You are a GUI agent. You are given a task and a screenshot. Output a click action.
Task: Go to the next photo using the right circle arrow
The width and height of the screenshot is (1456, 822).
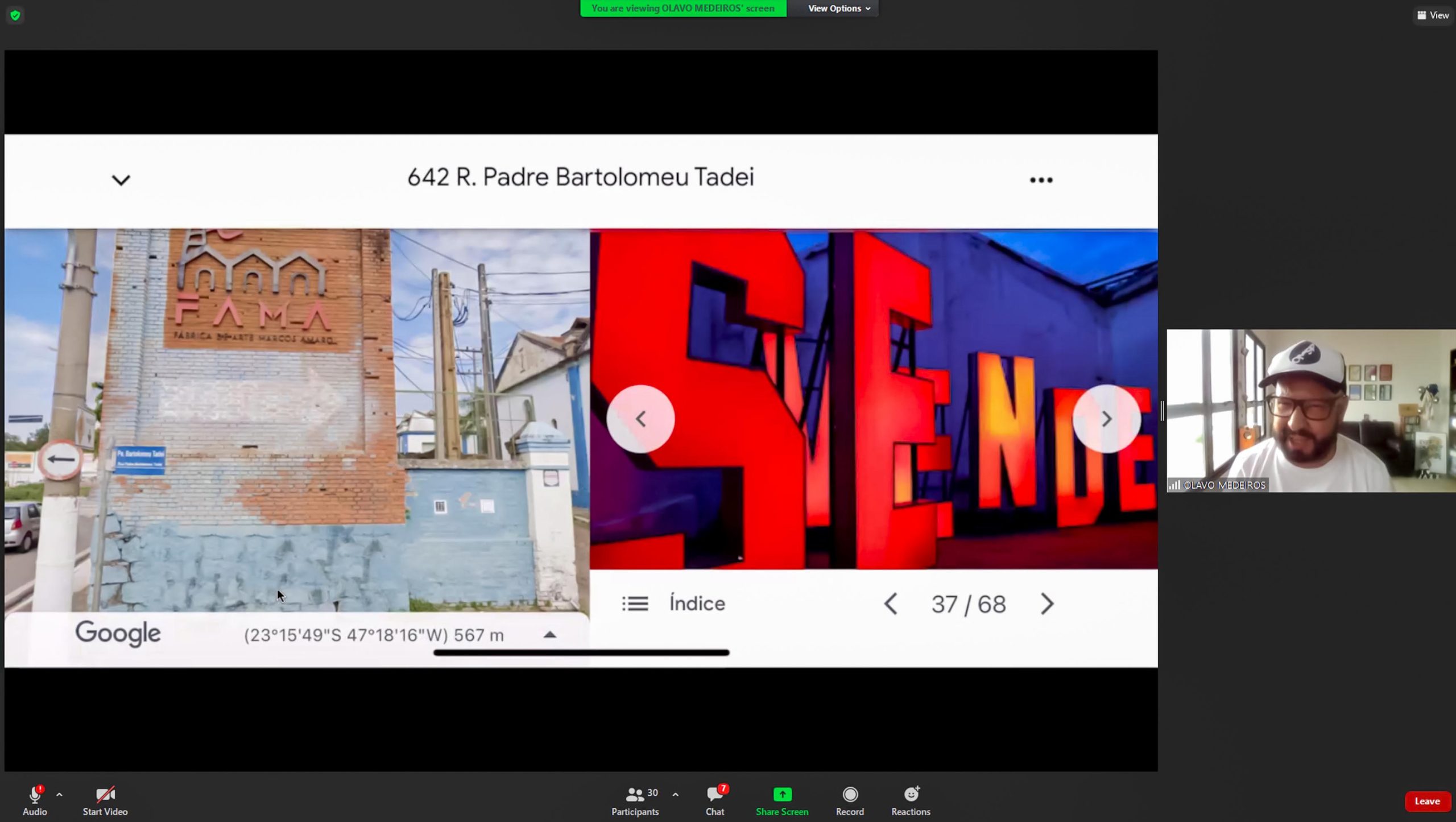click(1106, 419)
